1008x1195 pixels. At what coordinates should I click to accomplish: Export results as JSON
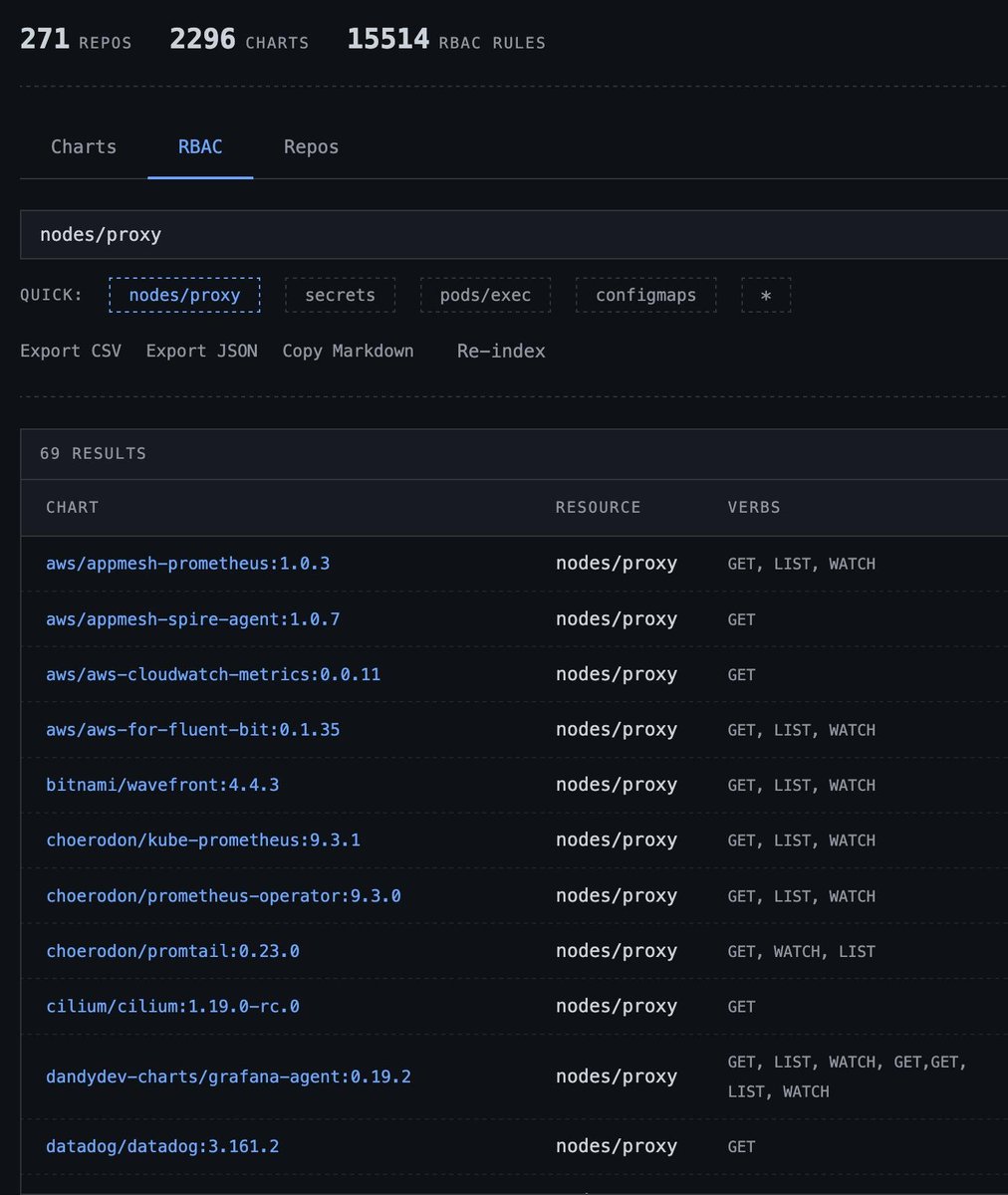pos(201,351)
